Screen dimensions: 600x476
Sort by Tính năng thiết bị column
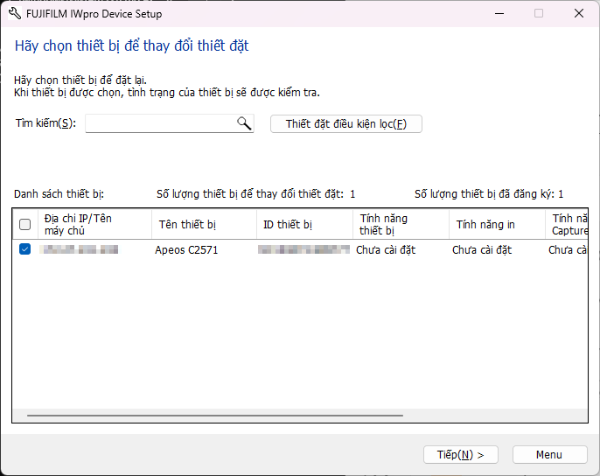(x=401, y=224)
